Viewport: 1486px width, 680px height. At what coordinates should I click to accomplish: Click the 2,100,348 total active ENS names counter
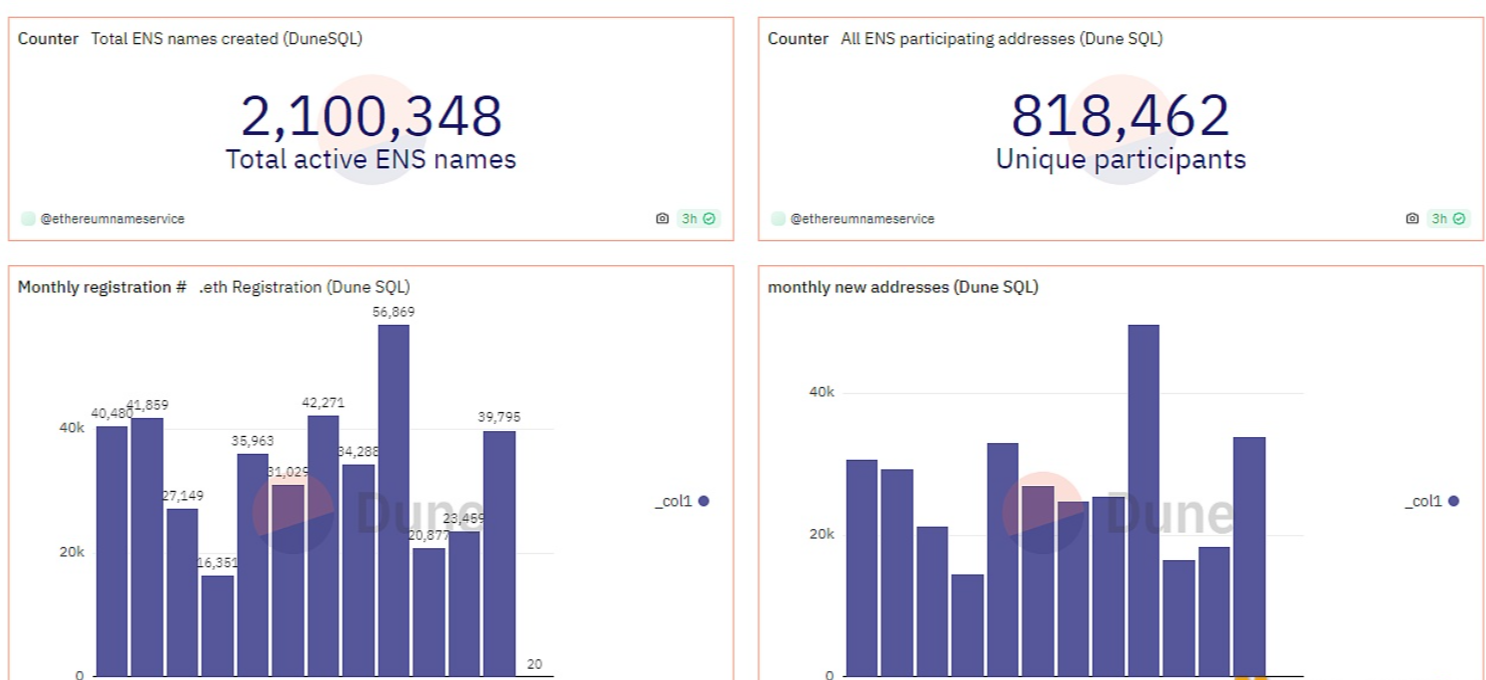[371, 116]
